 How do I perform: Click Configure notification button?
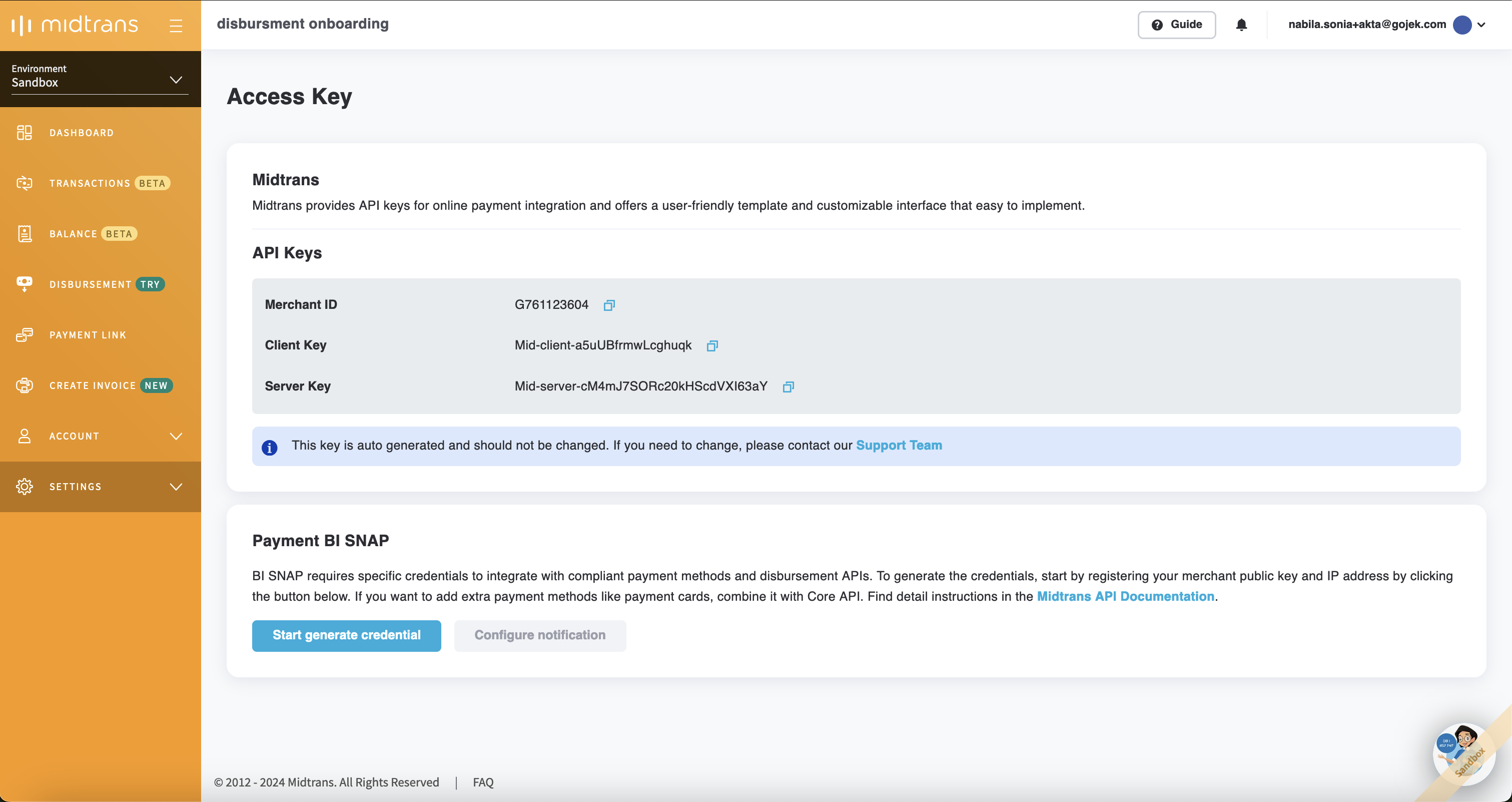point(539,635)
